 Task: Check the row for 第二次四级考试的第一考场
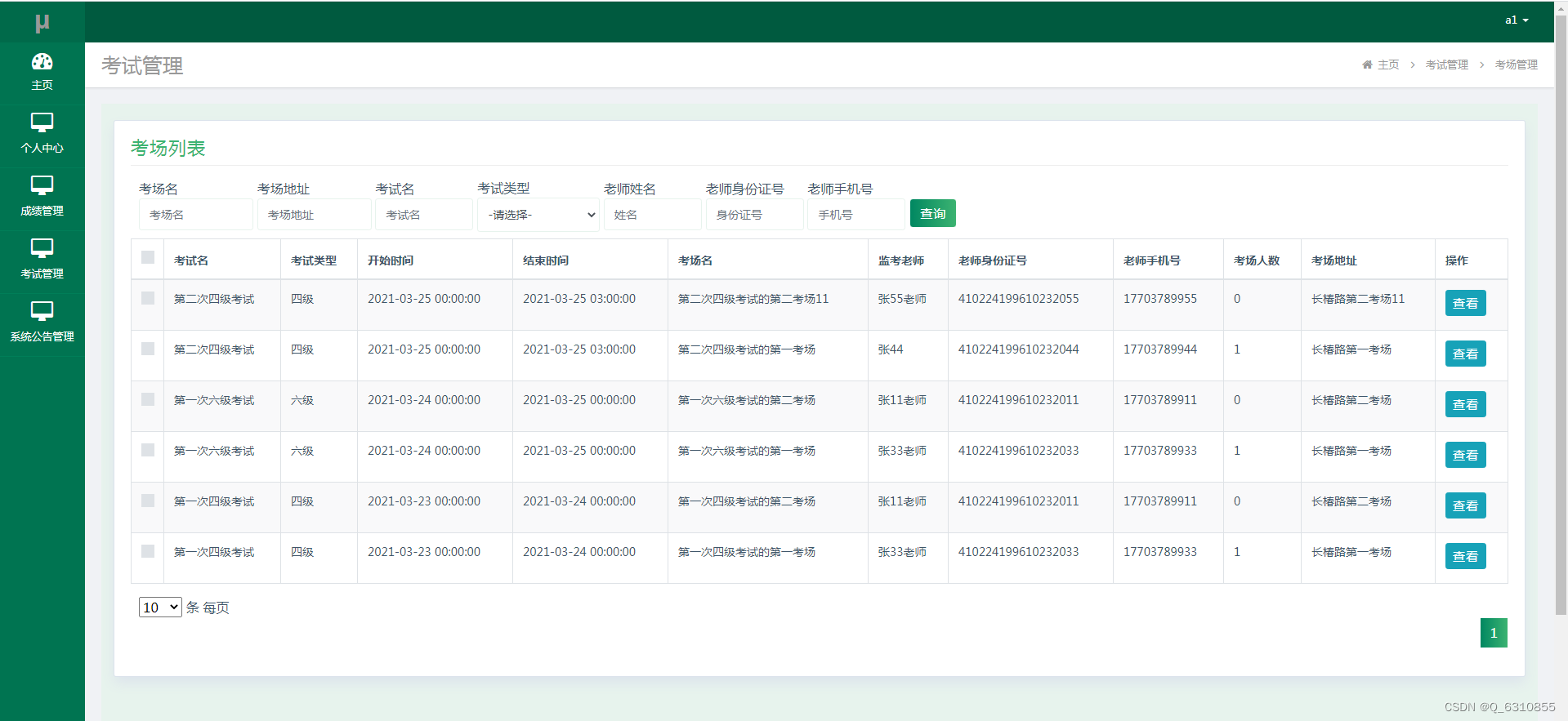tap(148, 349)
